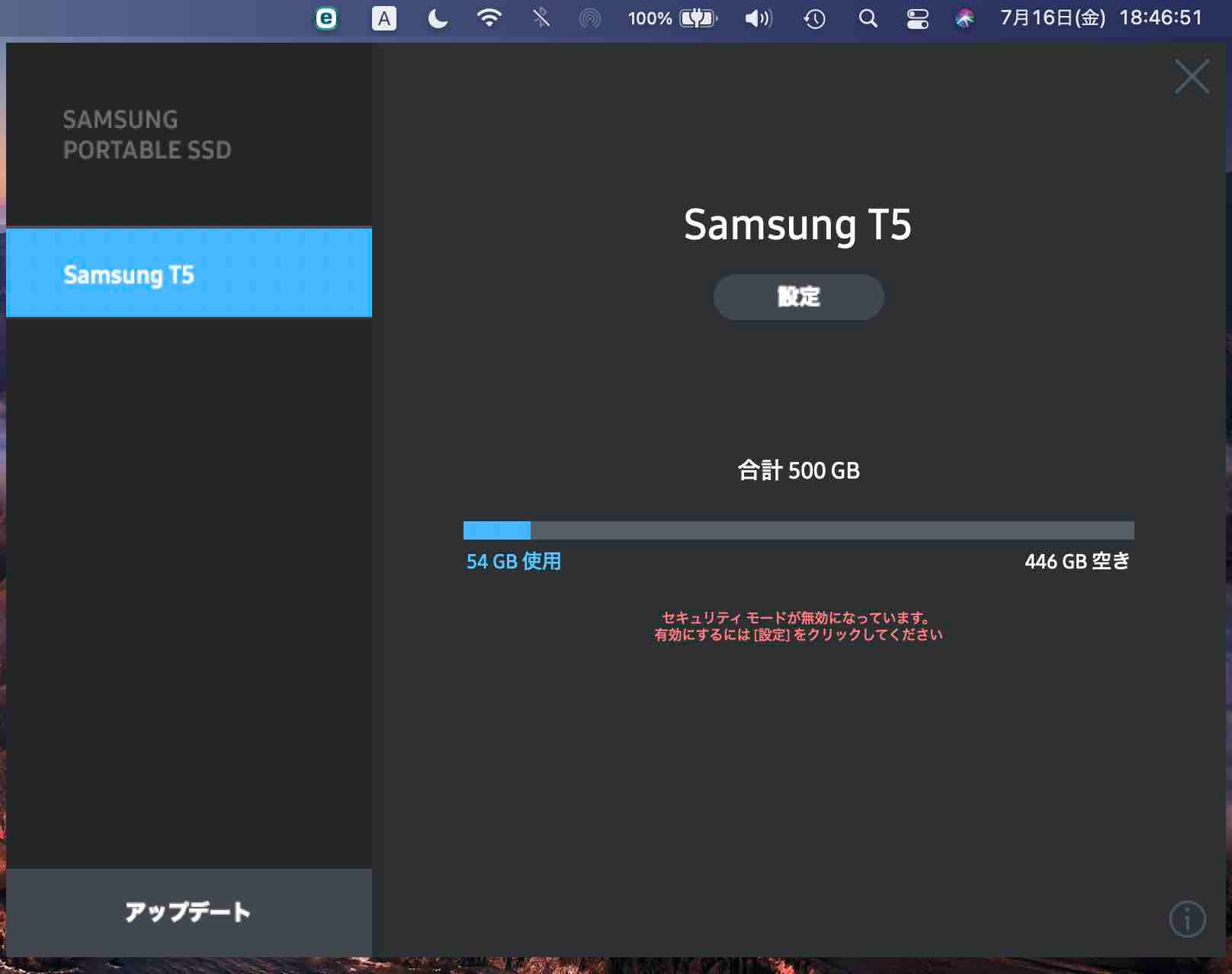This screenshot has height=974, width=1232.
Task: Open Time Machine menu bar icon
Action: [814, 18]
